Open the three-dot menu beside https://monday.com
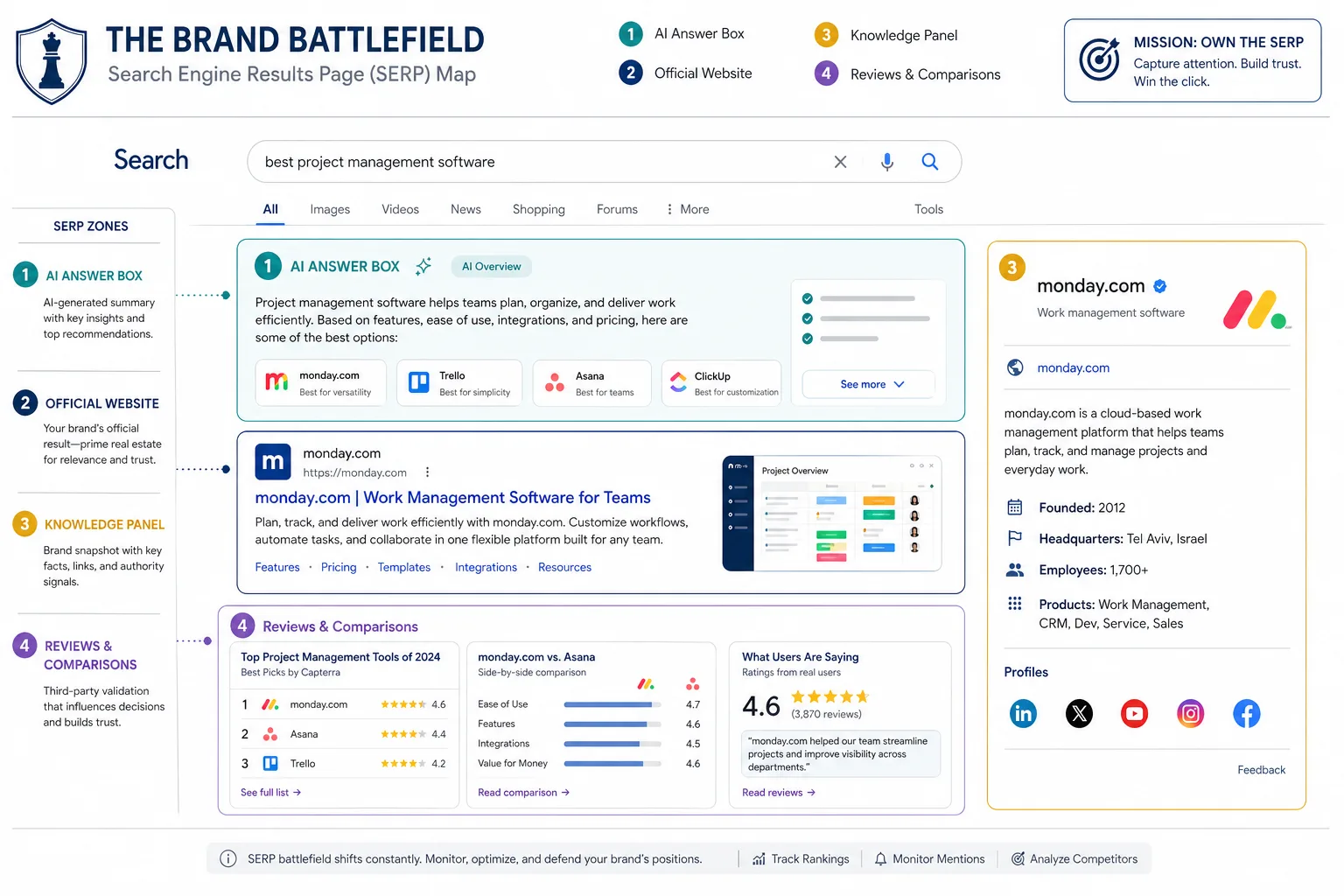1344x896 pixels. [427, 472]
